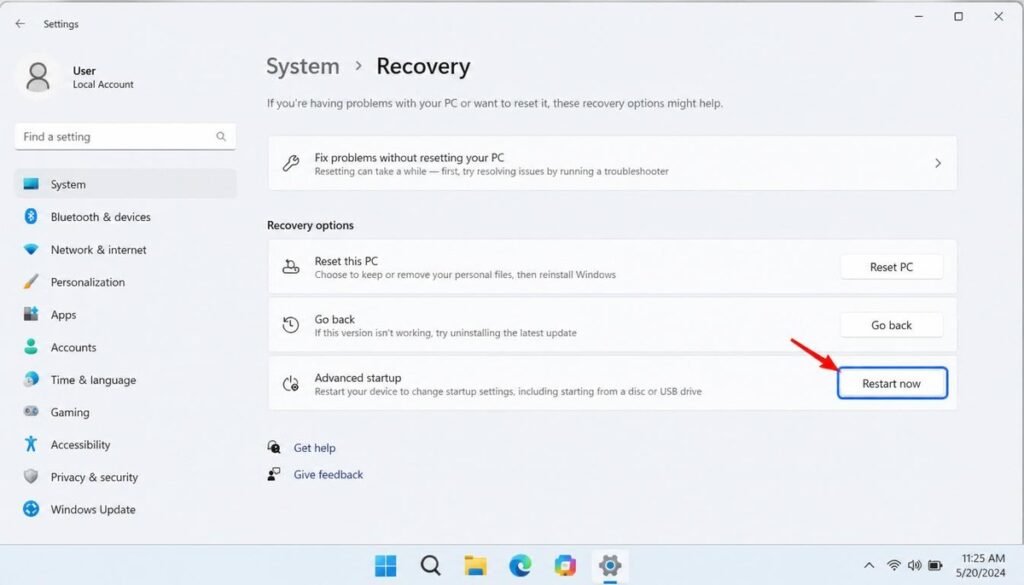The image size is (1024, 585).
Task: Show hidden tray icons chevron
Action: click(x=869, y=565)
